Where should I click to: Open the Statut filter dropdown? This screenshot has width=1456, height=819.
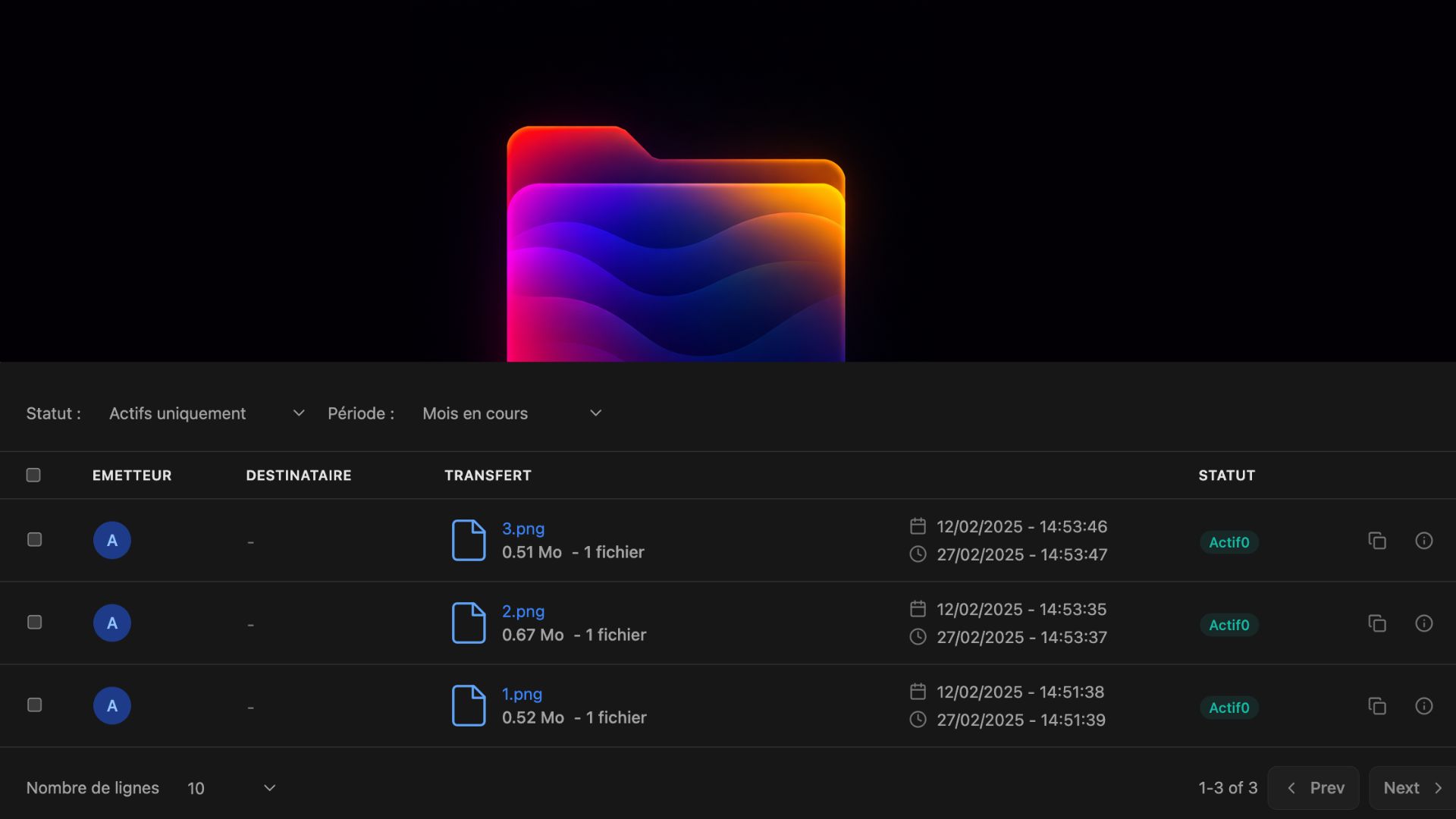click(206, 413)
